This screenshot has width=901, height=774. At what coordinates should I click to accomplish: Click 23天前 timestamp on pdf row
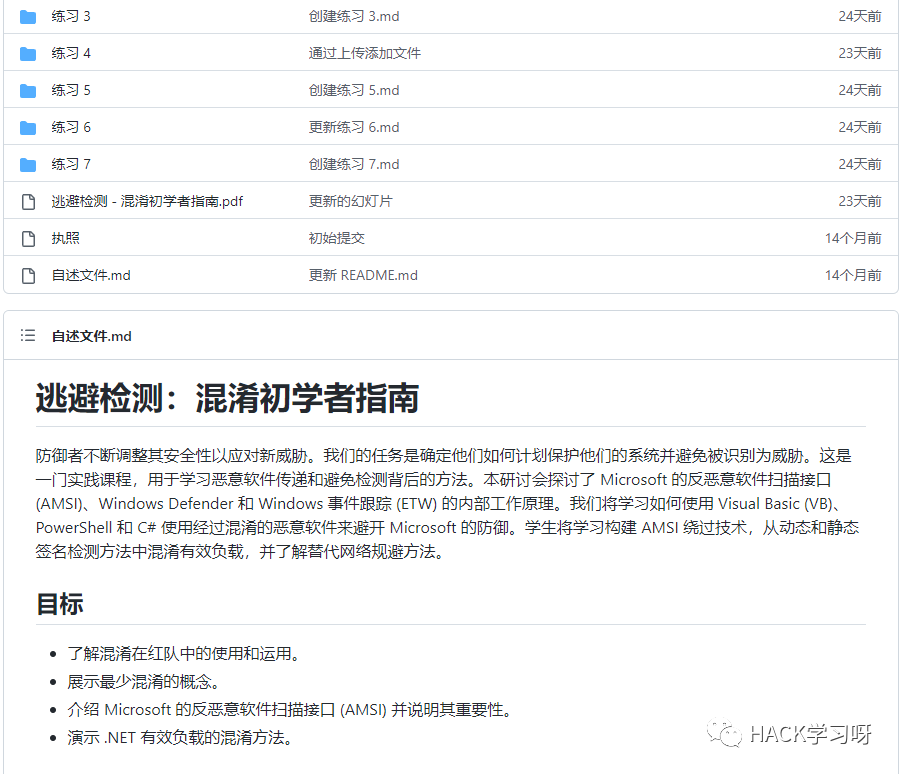(x=860, y=201)
